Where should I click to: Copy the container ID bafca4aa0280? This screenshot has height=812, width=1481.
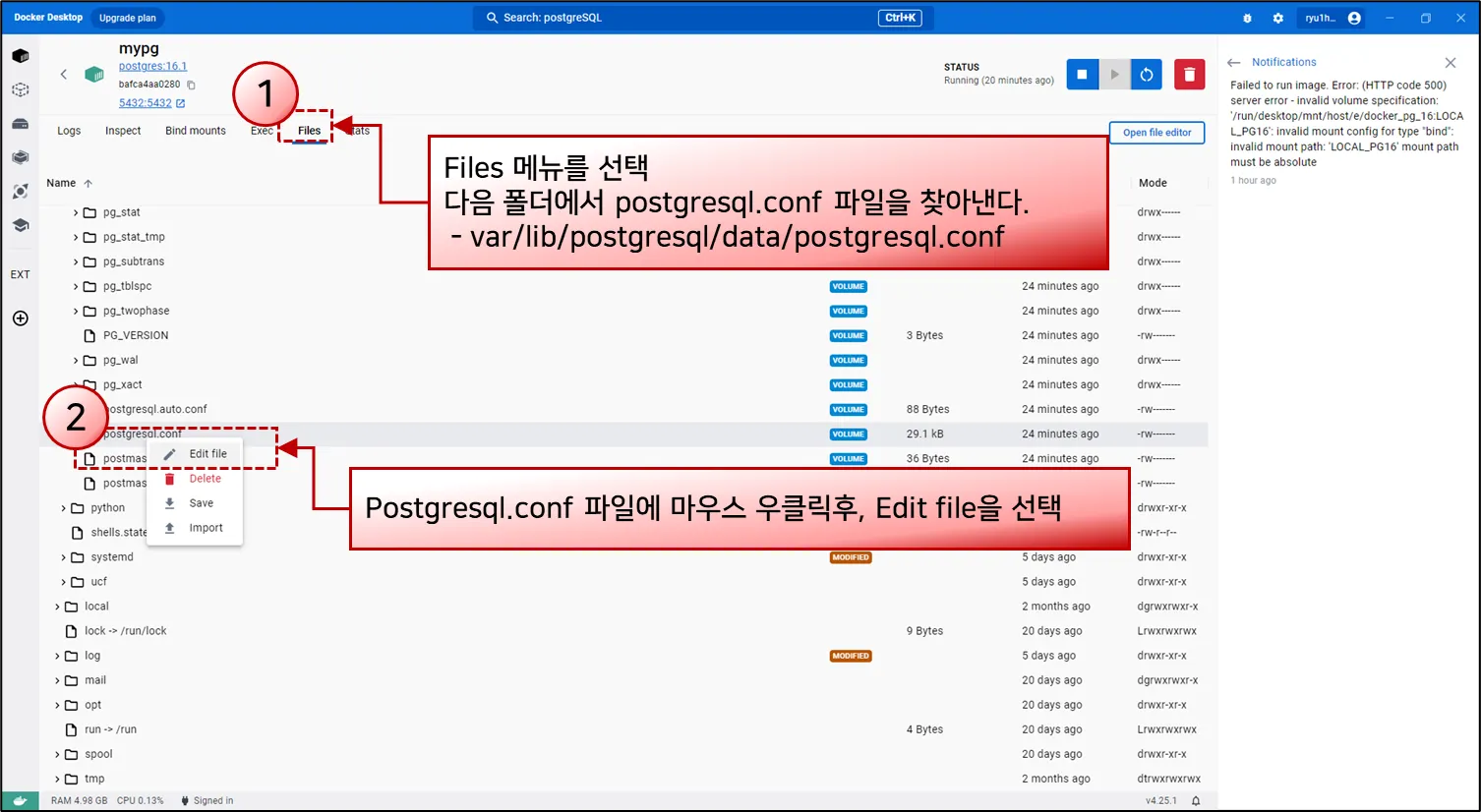tap(191, 85)
